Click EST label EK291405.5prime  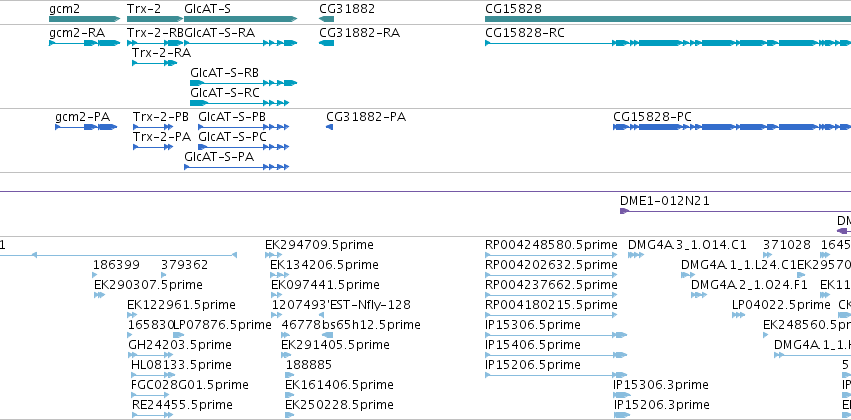click(335, 345)
